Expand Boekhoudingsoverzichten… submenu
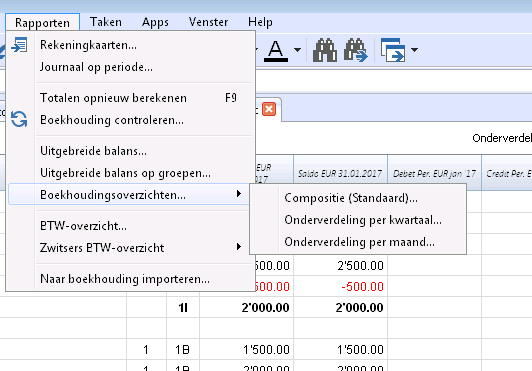Viewport: 532px width, 371px height. point(130,195)
